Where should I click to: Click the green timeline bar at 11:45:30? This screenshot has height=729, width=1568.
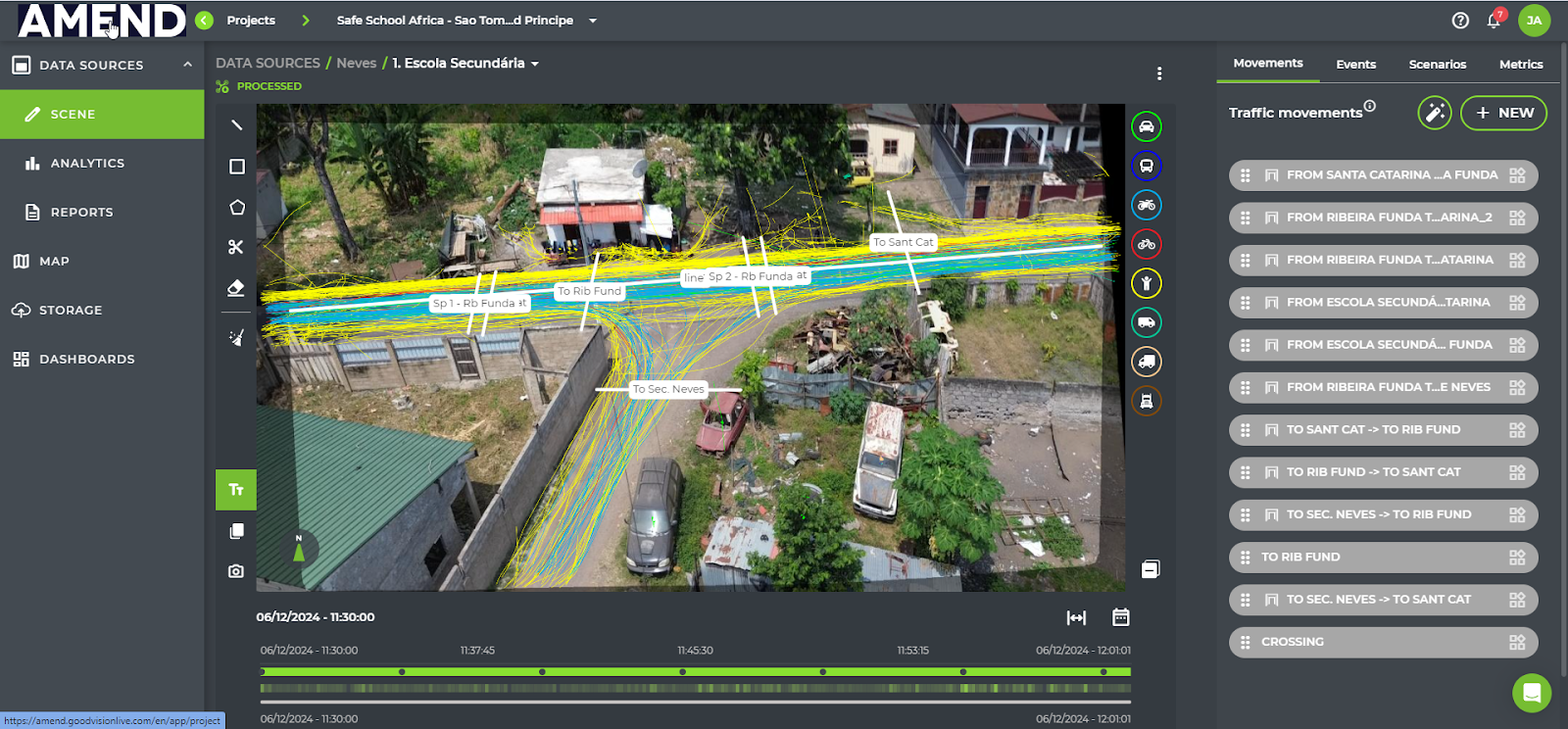[x=696, y=672]
